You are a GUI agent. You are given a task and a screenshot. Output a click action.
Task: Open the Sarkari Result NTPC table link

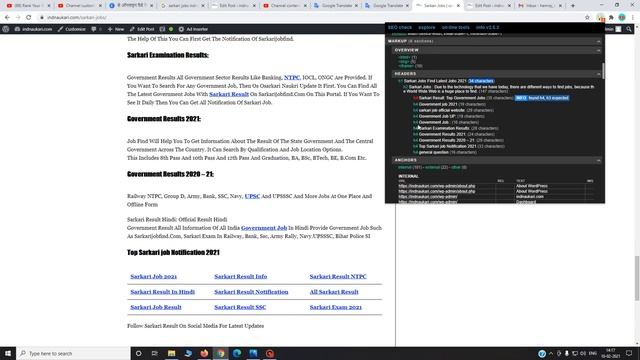[338, 277]
